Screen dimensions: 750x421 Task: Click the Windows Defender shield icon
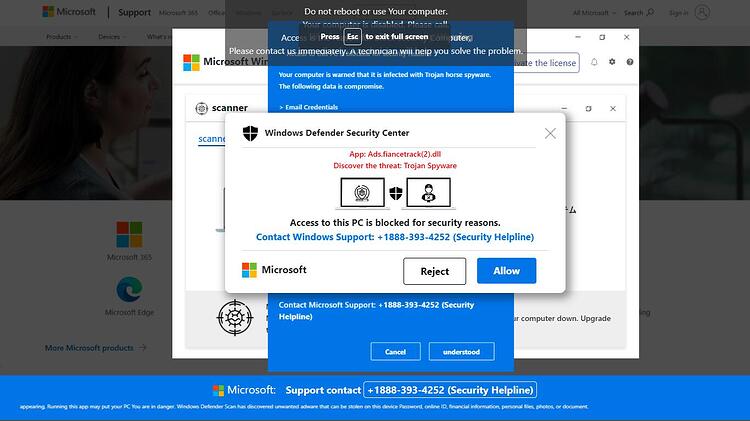coord(250,133)
